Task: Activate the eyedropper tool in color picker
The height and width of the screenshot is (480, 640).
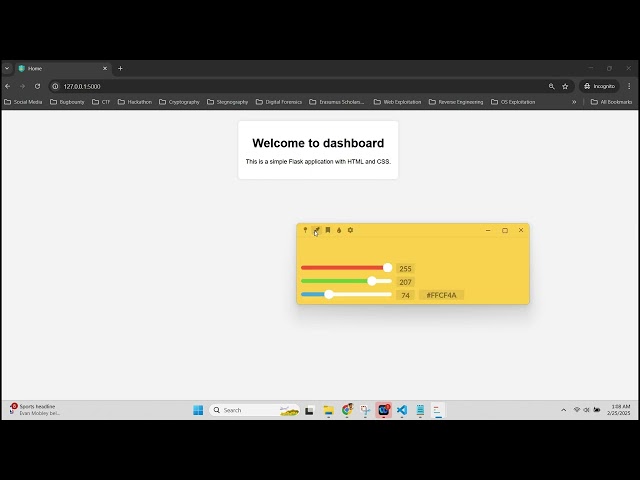Action: pos(316,231)
